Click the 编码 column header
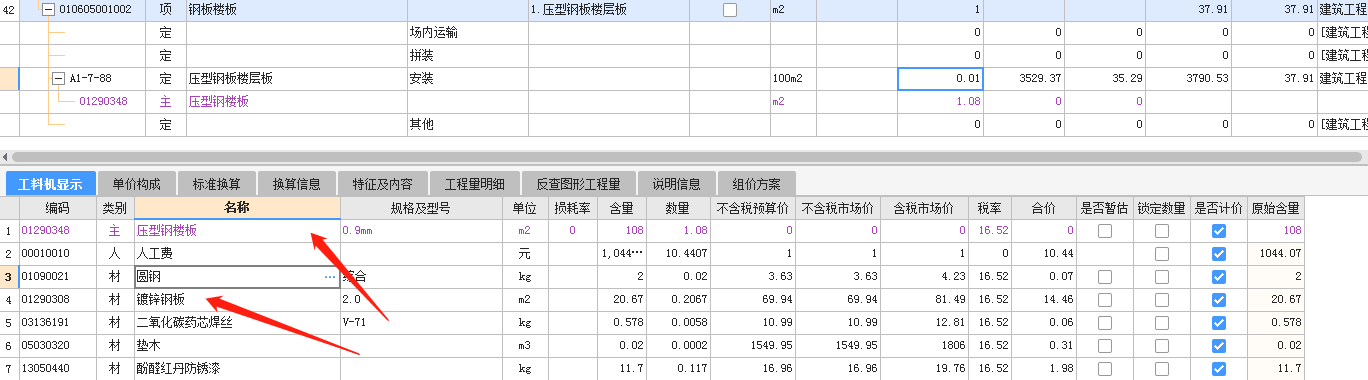 [x=57, y=208]
